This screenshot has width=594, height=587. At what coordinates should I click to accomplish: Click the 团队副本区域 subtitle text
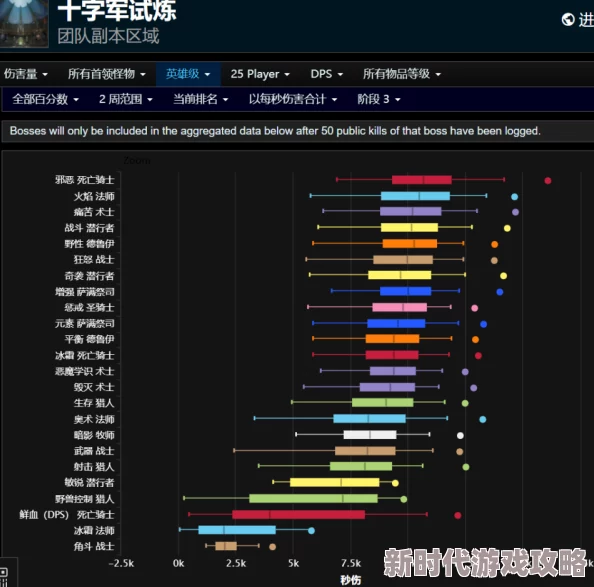tap(108, 36)
